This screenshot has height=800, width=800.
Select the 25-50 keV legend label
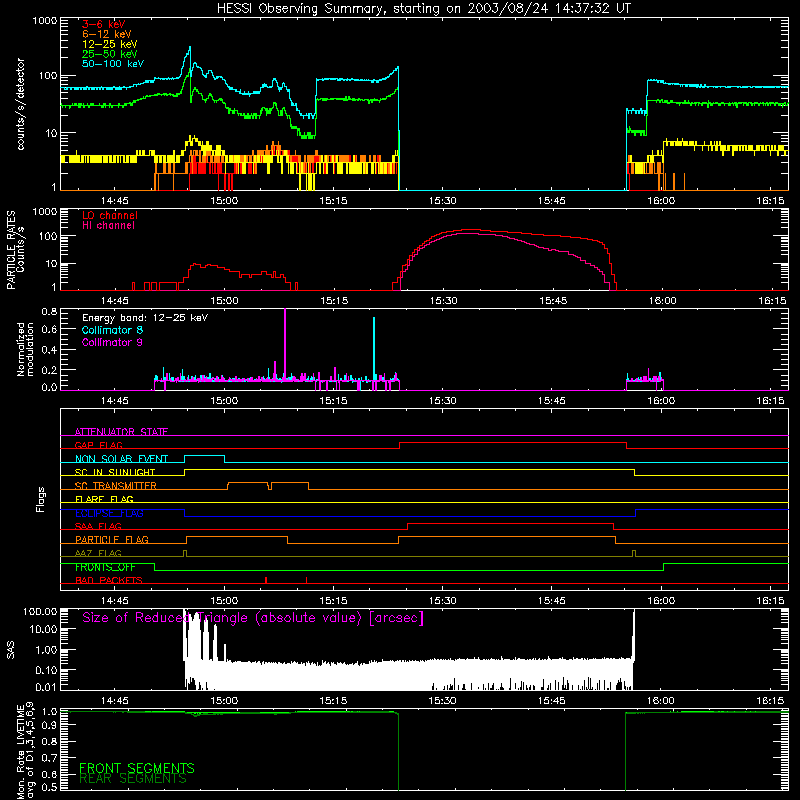pyautogui.click(x=110, y=54)
